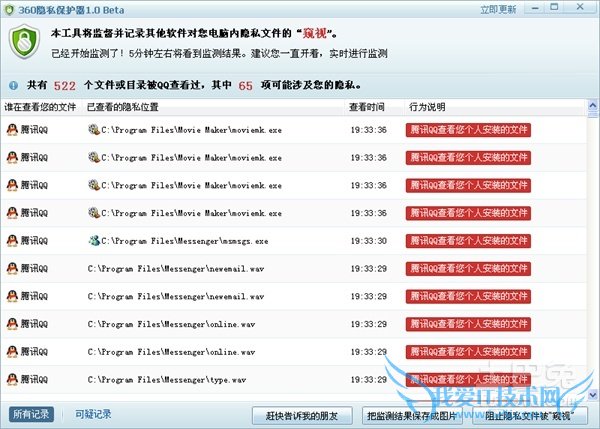Click the Messenger file icon before msmsgs.exe path
Viewport: 600px width, 429px height.
[94, 241]
